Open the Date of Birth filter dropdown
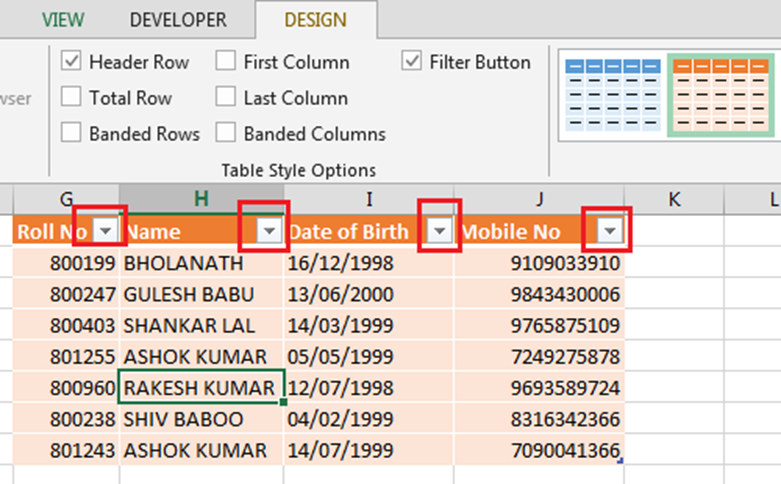781x484 pixels. coord(439,231)
